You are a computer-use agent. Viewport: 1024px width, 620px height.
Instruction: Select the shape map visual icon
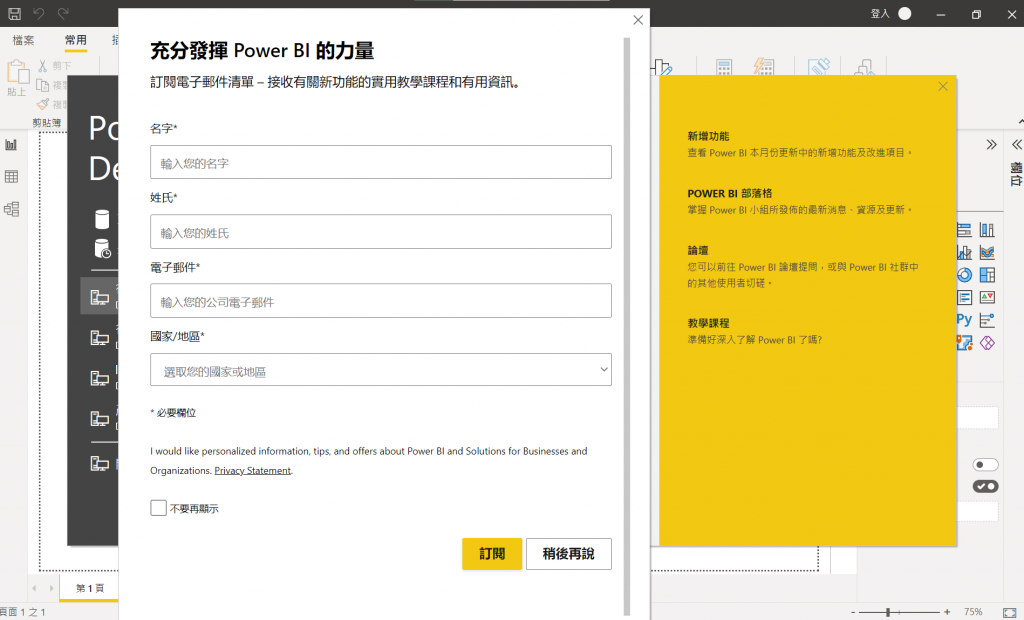[964, 342]
